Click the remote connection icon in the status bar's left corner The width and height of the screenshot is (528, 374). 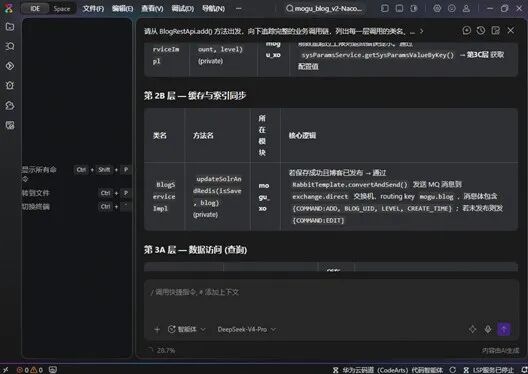6,370
